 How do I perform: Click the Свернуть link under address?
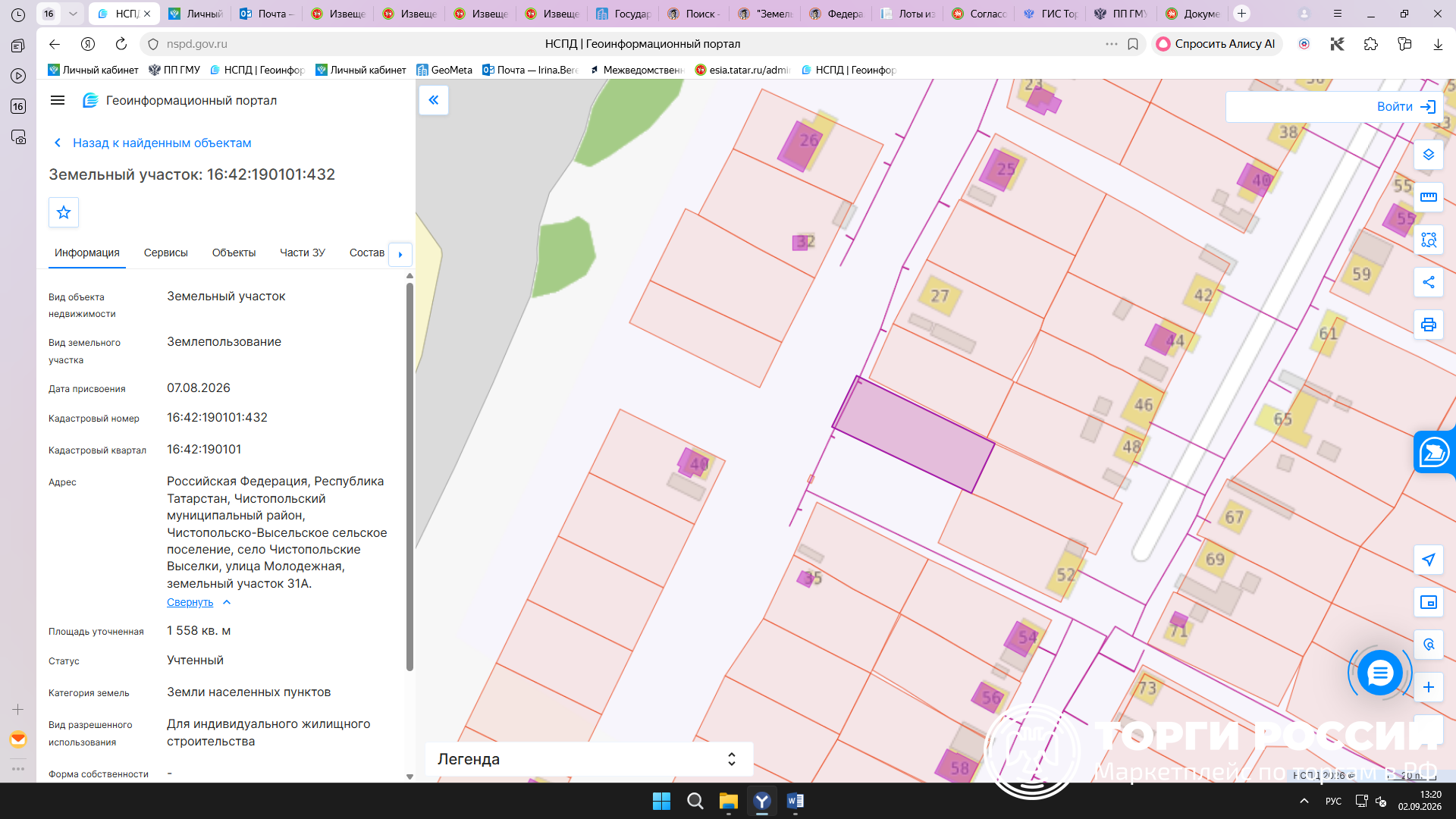click(x=190, y=602)
